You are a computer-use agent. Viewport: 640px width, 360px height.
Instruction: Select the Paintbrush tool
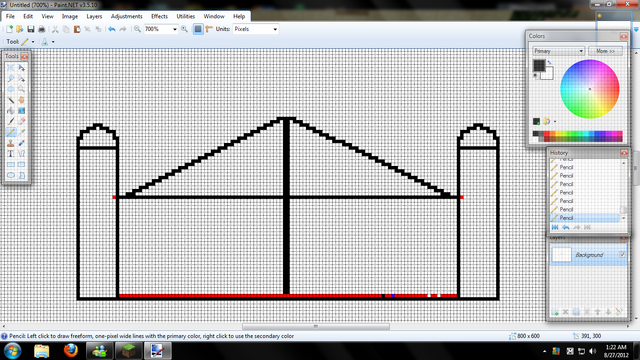(11, 121)
